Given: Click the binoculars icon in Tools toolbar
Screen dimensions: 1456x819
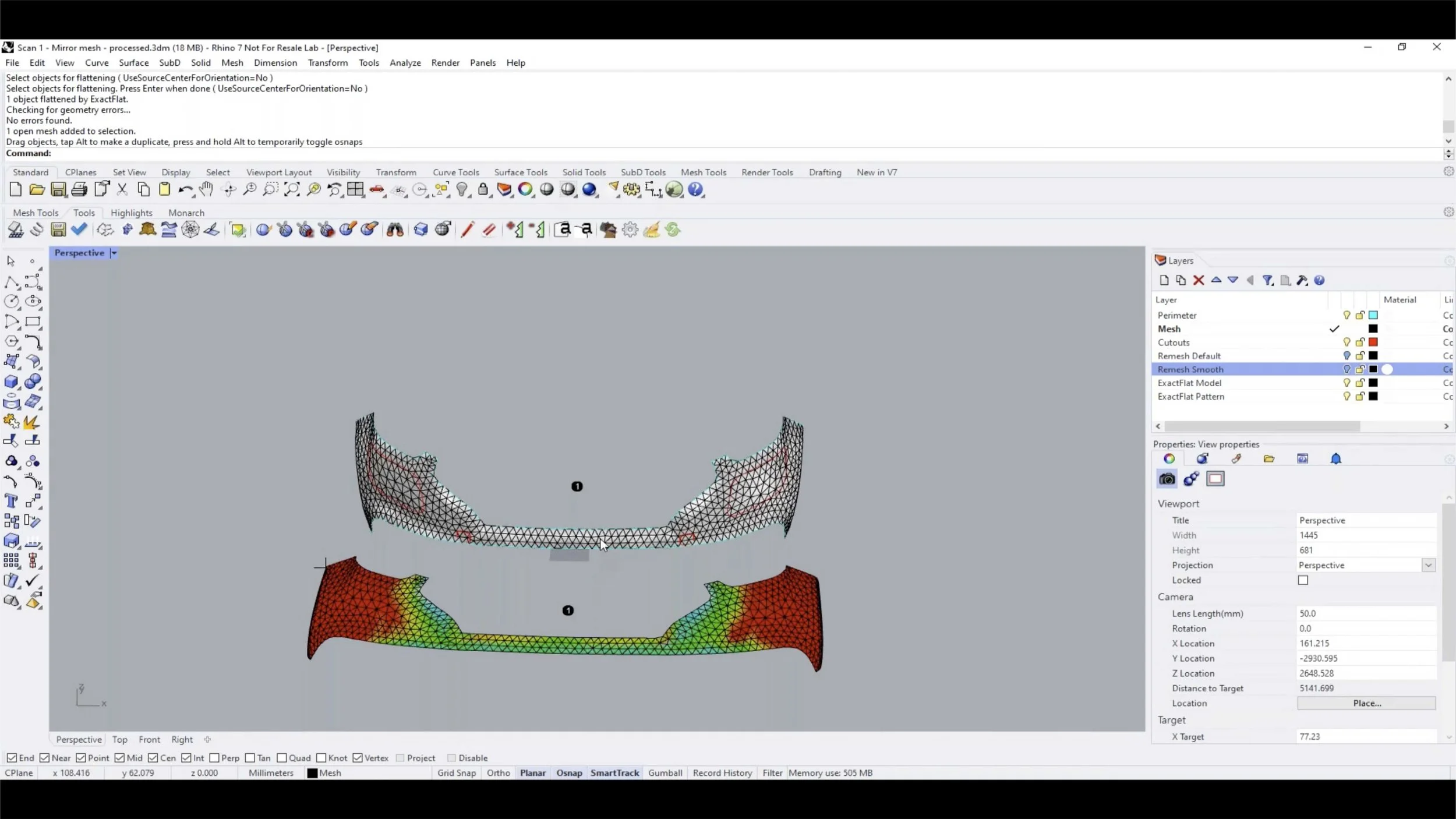Looking at the screenshot, I should tap(395, 230).
